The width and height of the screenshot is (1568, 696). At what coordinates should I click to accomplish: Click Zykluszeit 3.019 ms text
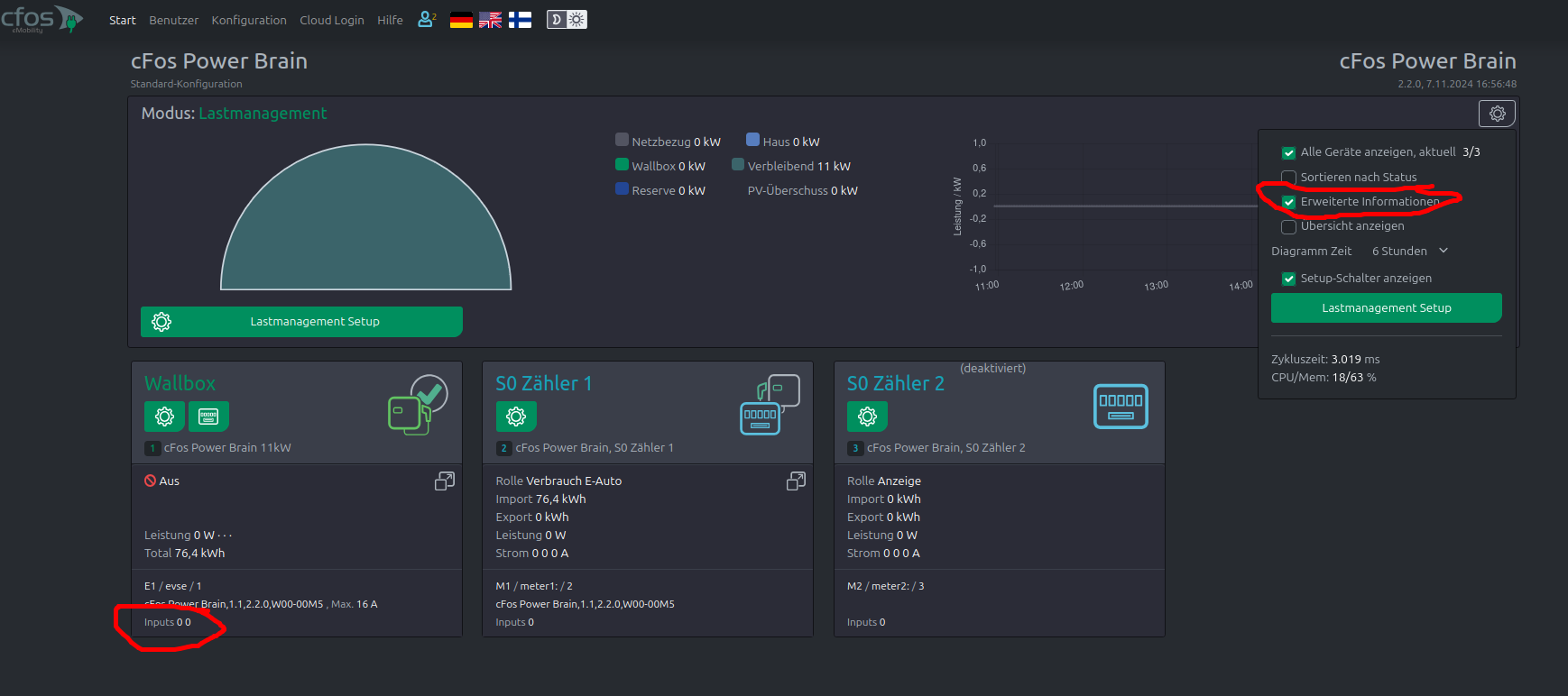pos(1325,359)
